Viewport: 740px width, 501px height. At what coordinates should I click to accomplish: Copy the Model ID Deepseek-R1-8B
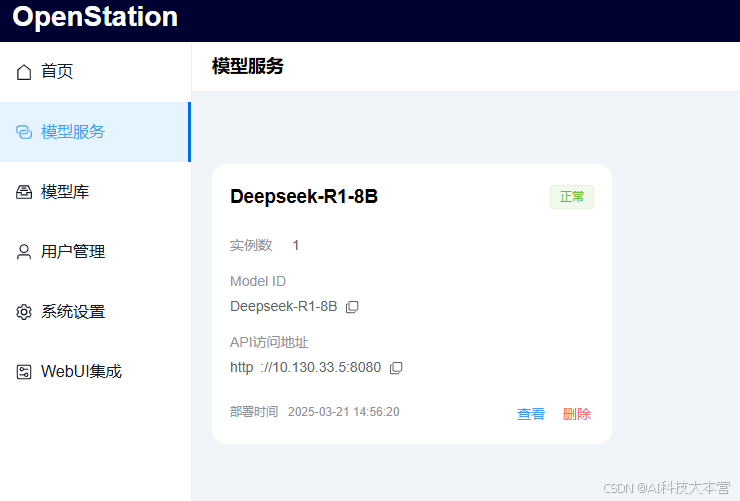352,307
